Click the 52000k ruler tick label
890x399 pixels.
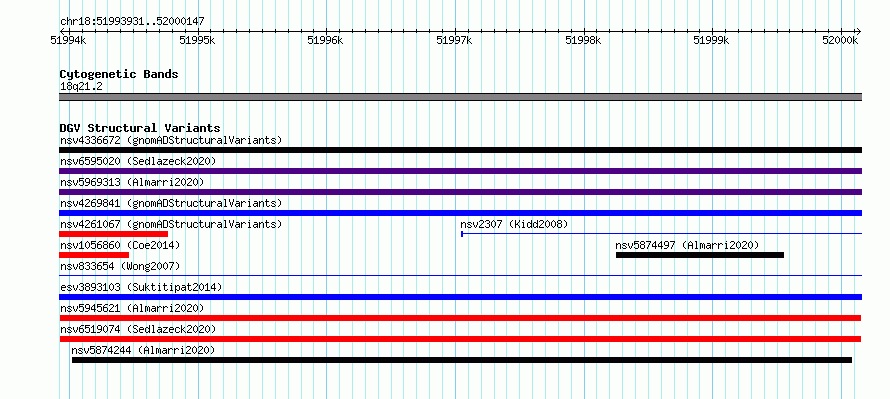tap(841, 40)
